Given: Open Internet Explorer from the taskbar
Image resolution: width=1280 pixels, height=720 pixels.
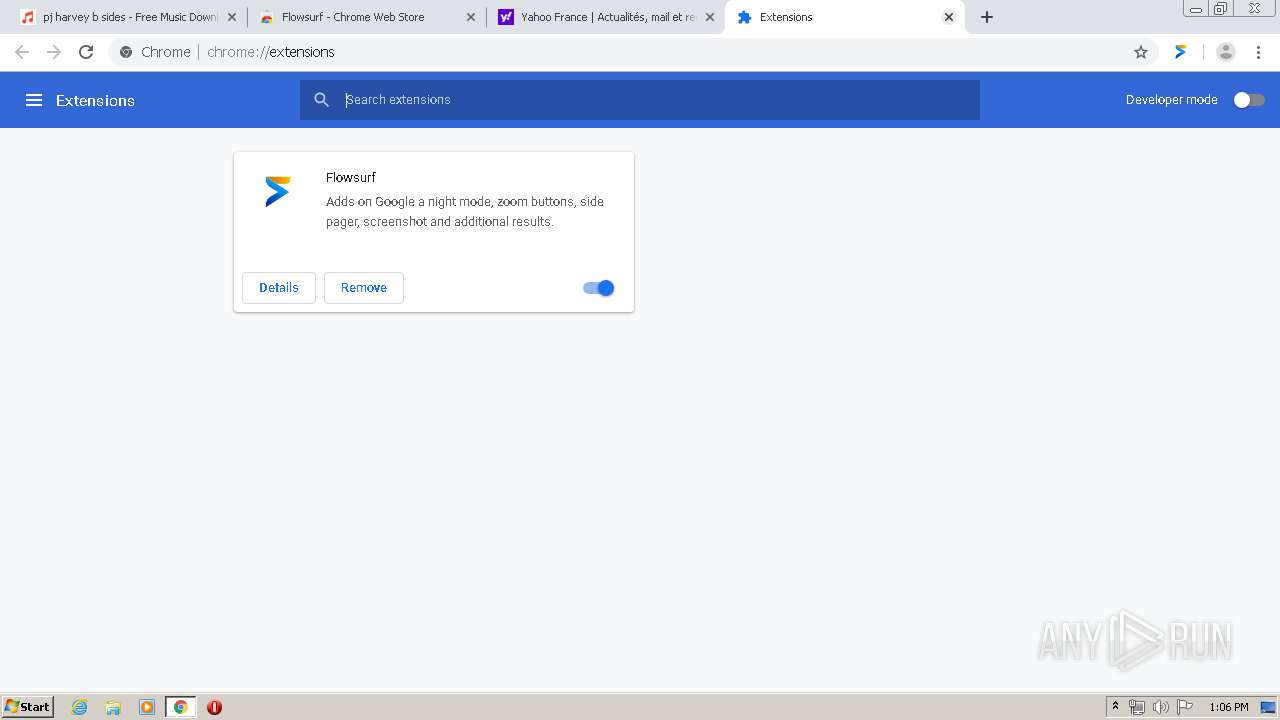Looking at the screenshot, I should coord(79,707).
